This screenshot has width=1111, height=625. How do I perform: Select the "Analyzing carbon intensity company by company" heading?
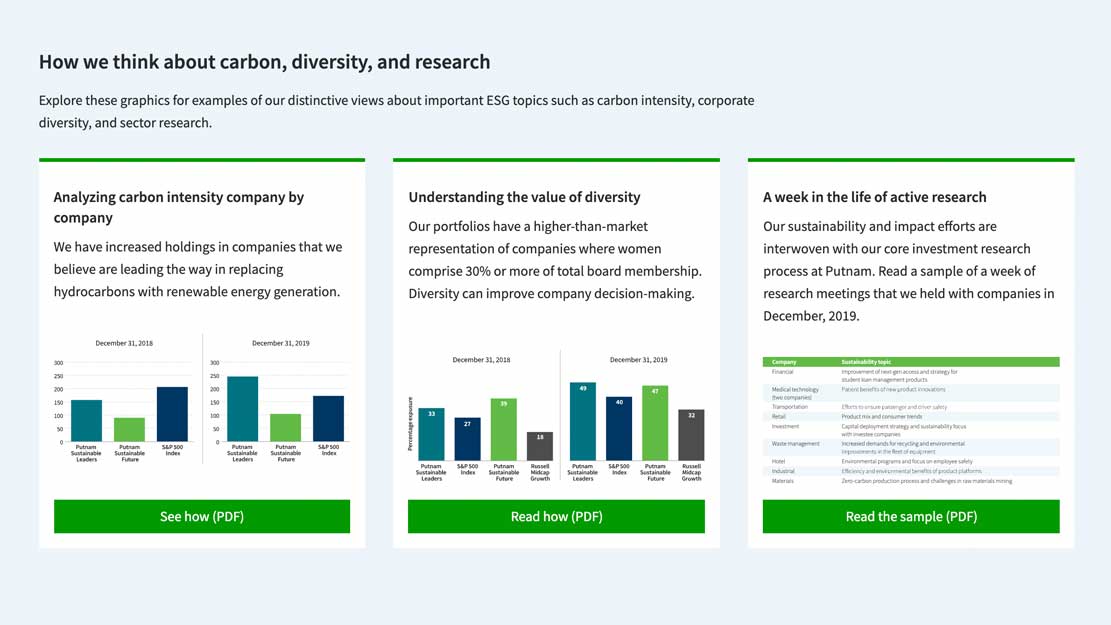tap(178, 207)
